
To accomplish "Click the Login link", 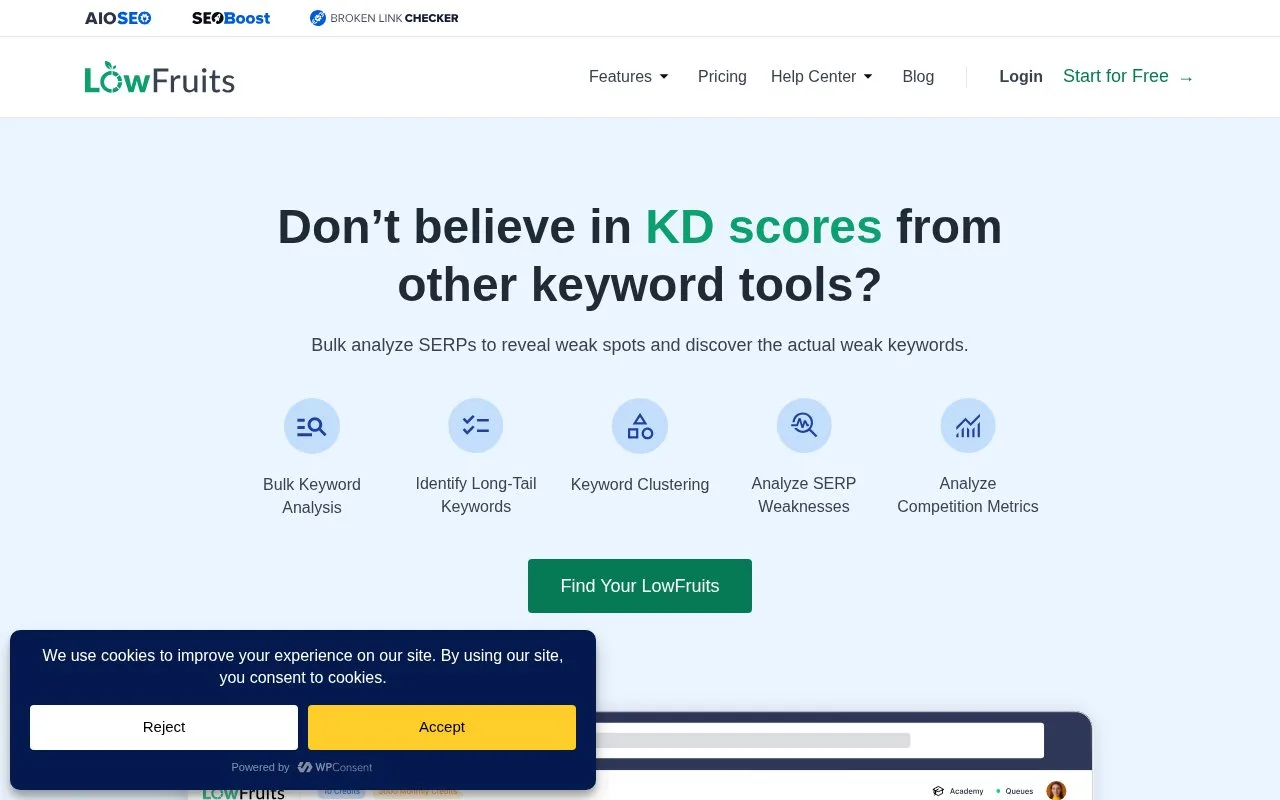I will [x=1021, y=77].
